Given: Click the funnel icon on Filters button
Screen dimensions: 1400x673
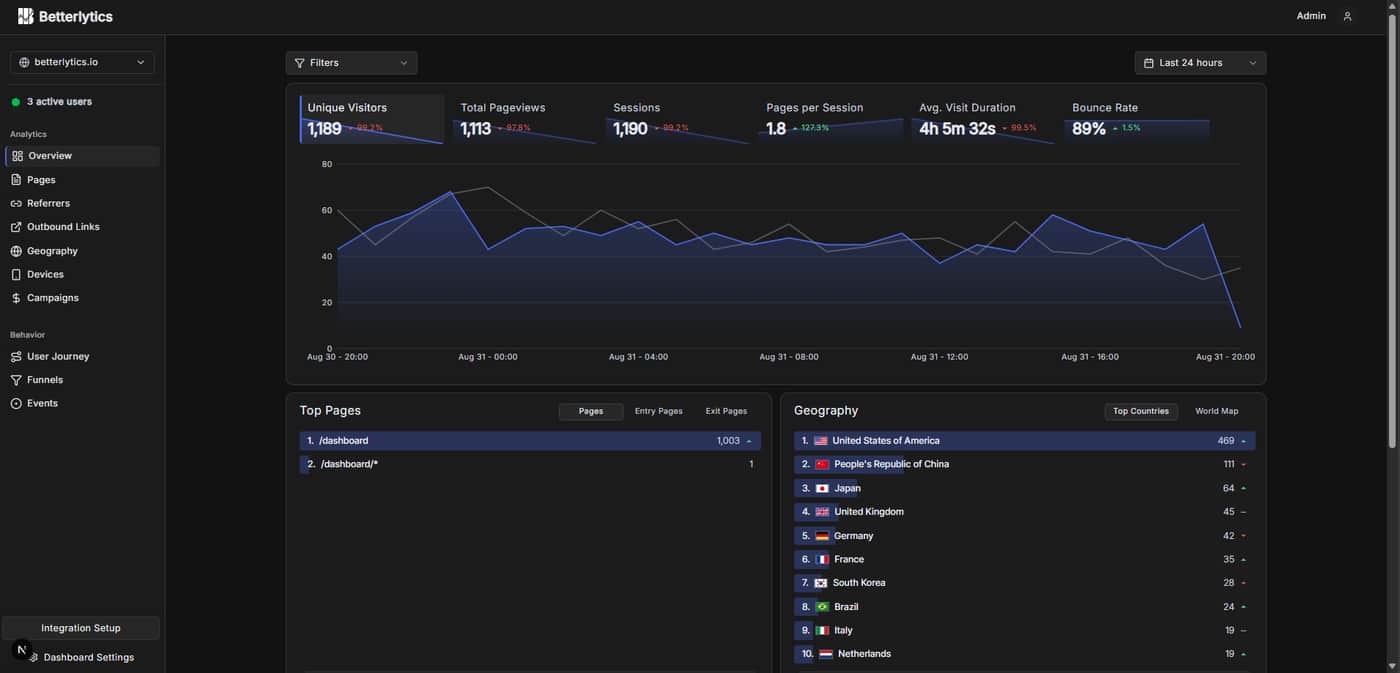Looking at the screenshot, I should click(x=300, y=63).
